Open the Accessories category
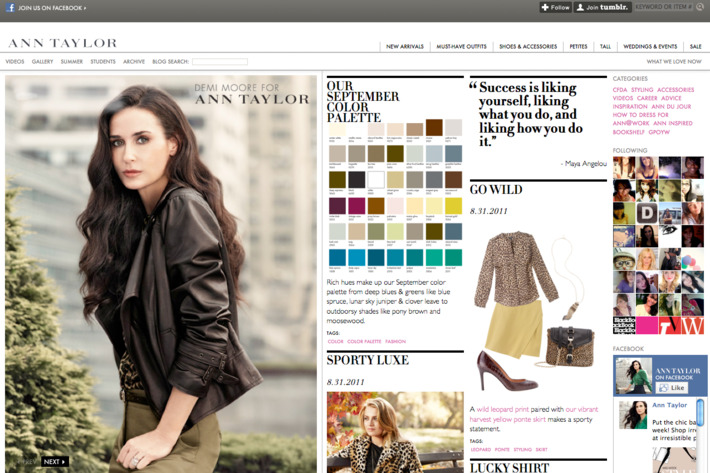 click(x=676, y=90)
